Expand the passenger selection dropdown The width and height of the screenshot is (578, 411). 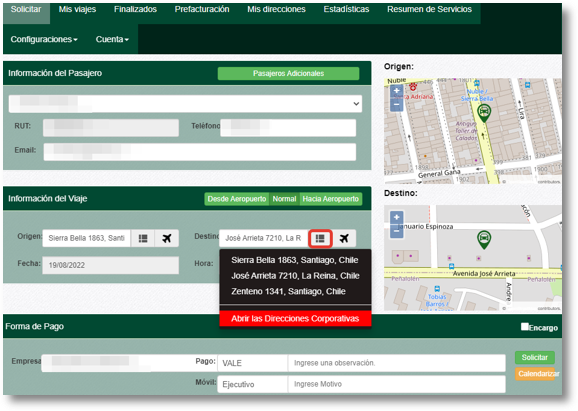point(185,104)
